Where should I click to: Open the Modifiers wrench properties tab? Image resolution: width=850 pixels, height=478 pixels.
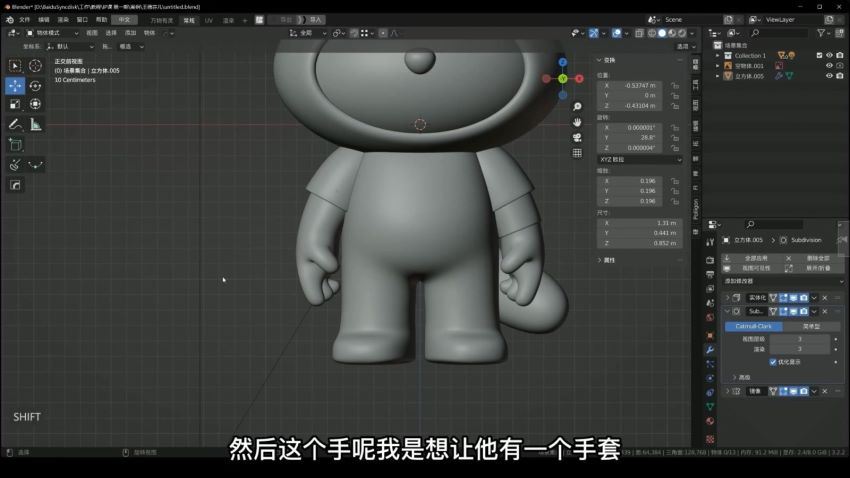[710, 350]
